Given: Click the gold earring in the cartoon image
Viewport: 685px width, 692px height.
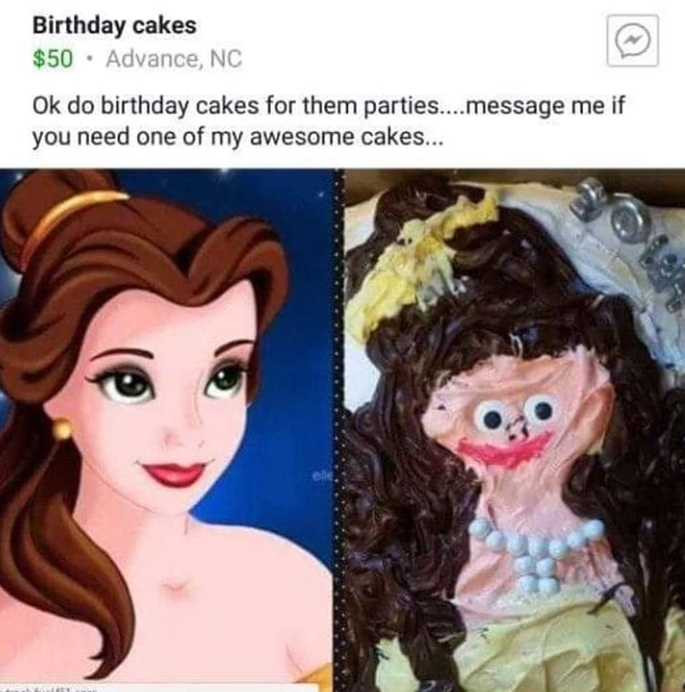Looking at the screenshot, I should click(62, 428).
